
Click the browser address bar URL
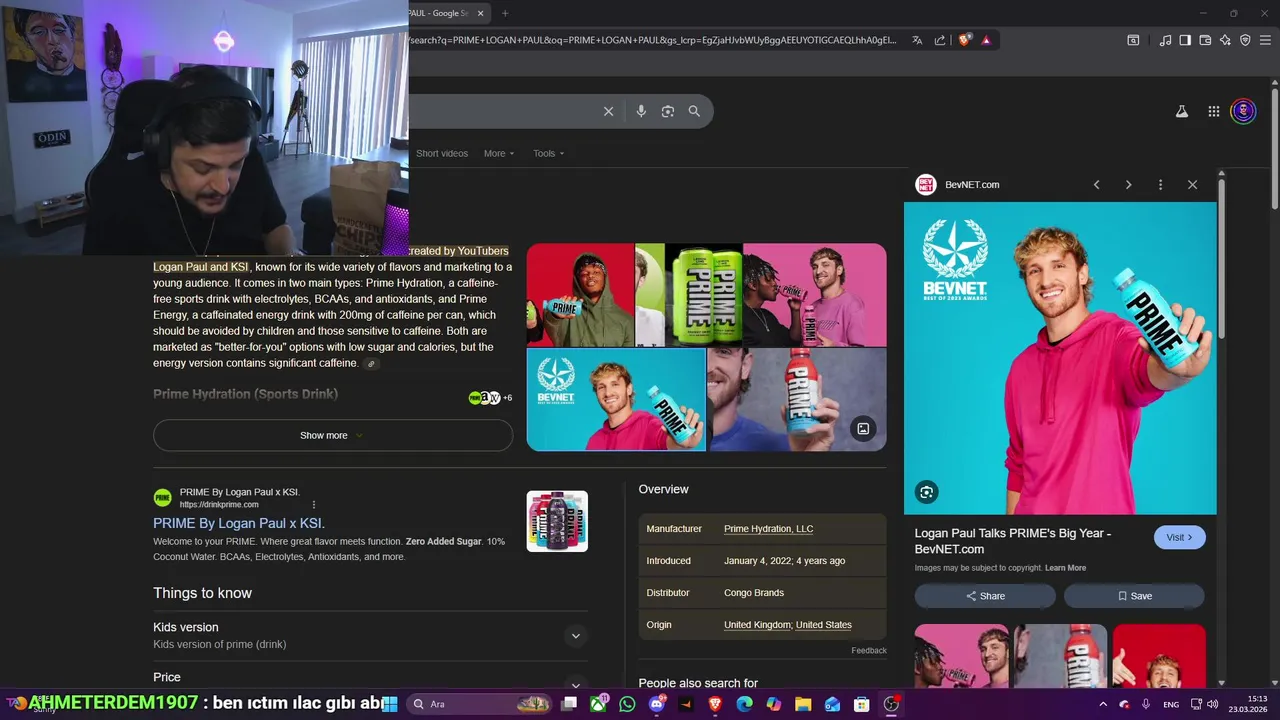pos(652,40)
